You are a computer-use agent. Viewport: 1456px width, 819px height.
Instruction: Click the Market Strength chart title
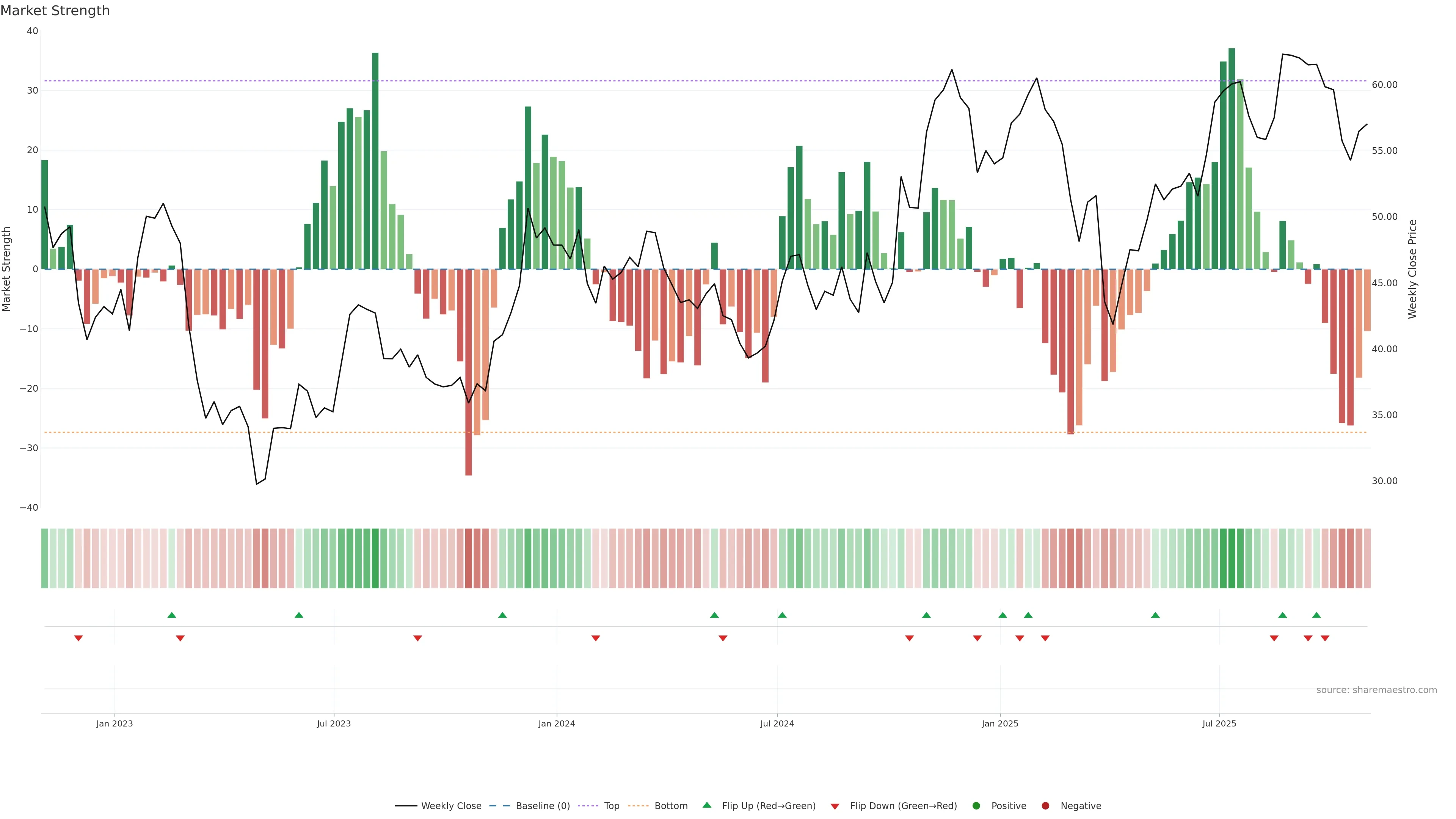[55, 11]
